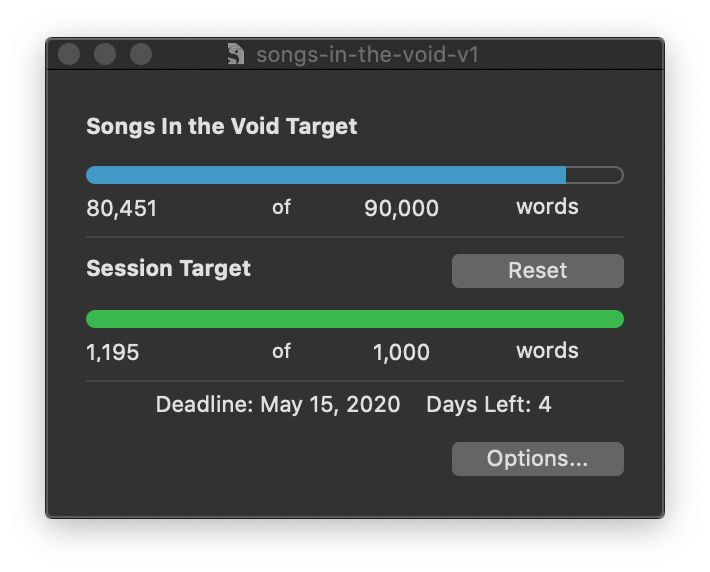Click the songs-in-the-void-v1 window title
The image size is (710, 572).
pyautogui.click(x=367, y=54)
